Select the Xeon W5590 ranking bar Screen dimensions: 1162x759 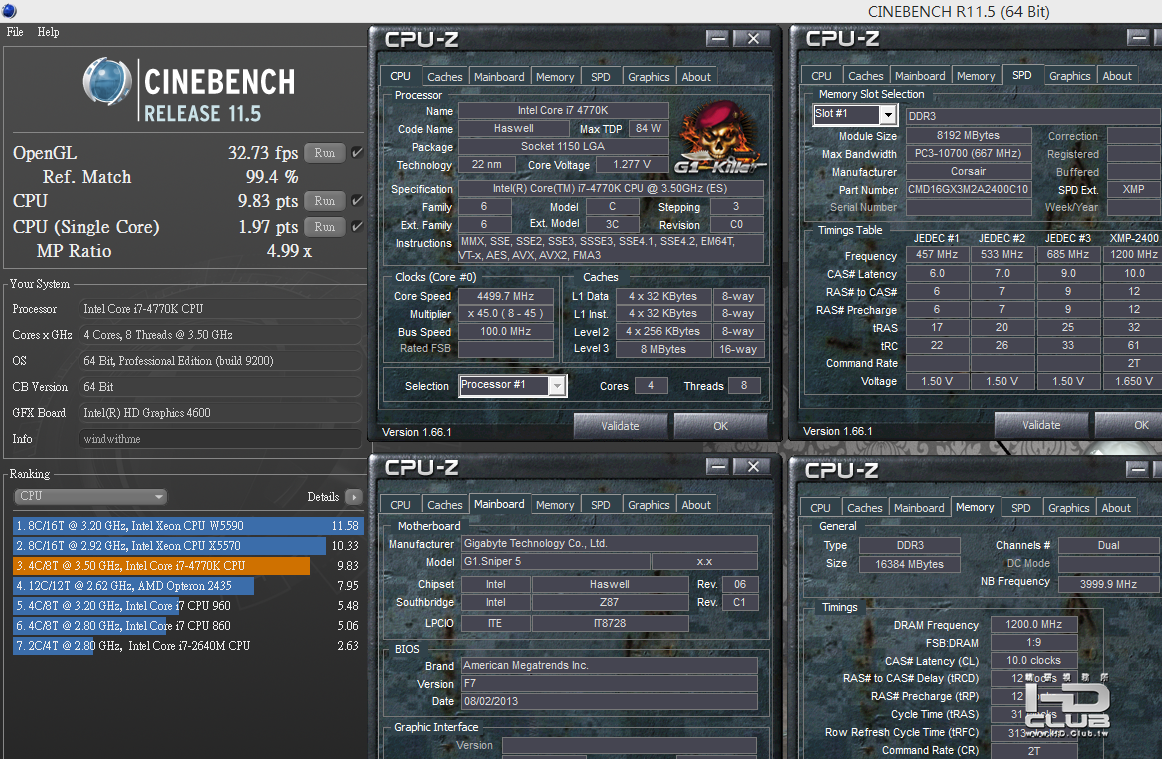[188, 526]
